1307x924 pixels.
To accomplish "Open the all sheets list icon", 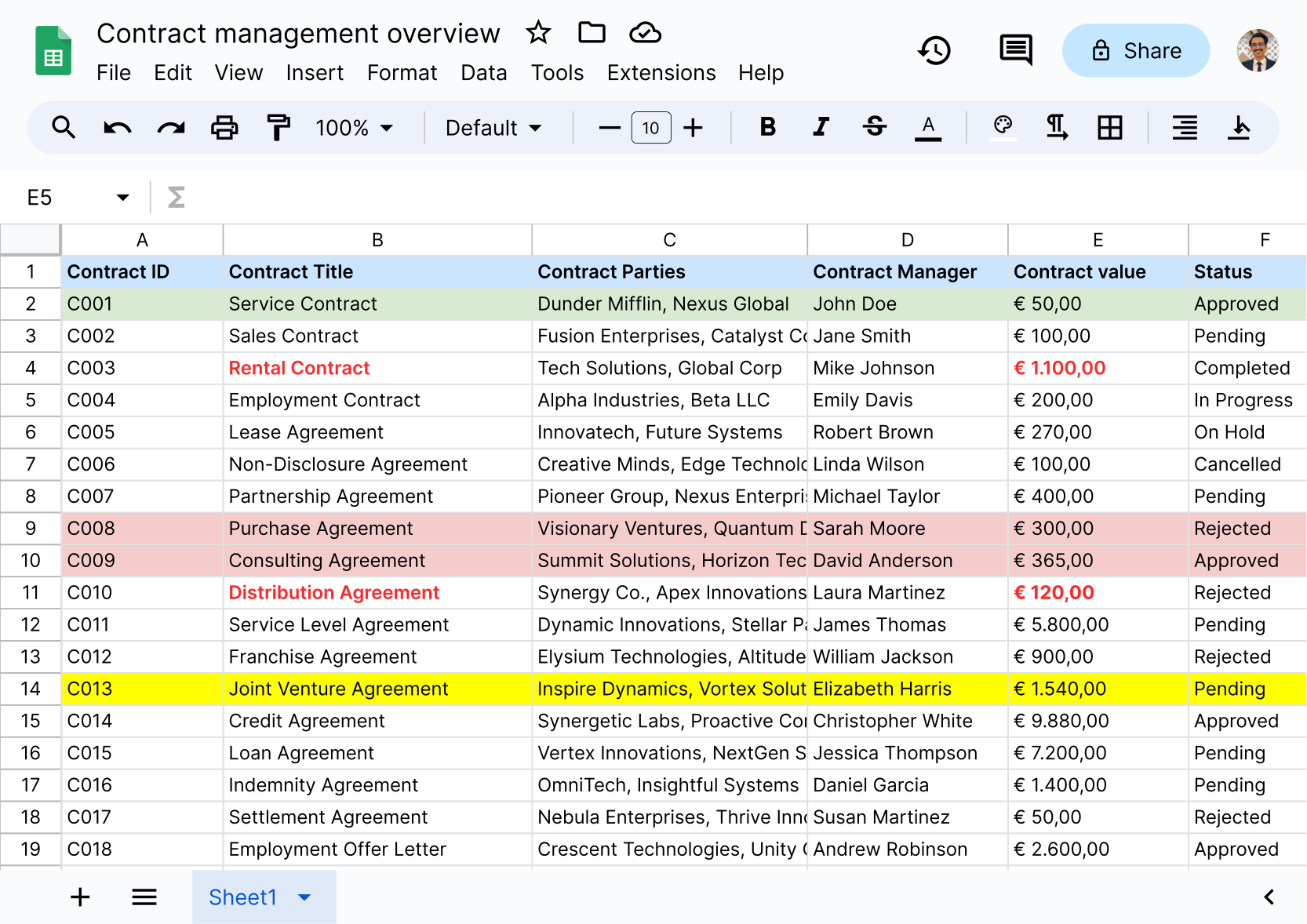I will [x=144, y=897].
